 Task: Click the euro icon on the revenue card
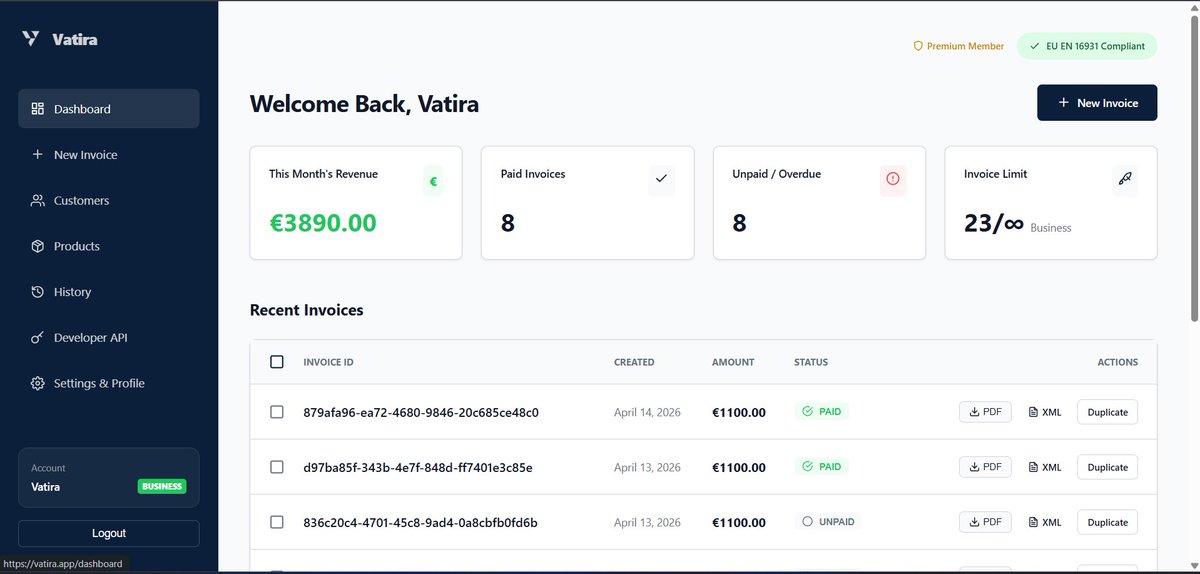point(433,181)
